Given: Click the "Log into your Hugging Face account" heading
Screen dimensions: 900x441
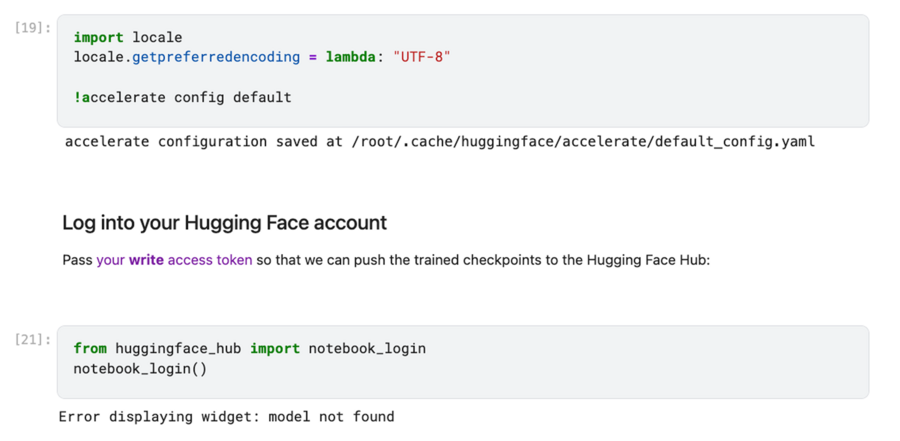Looking at the screenshot, I should point(224,222).
